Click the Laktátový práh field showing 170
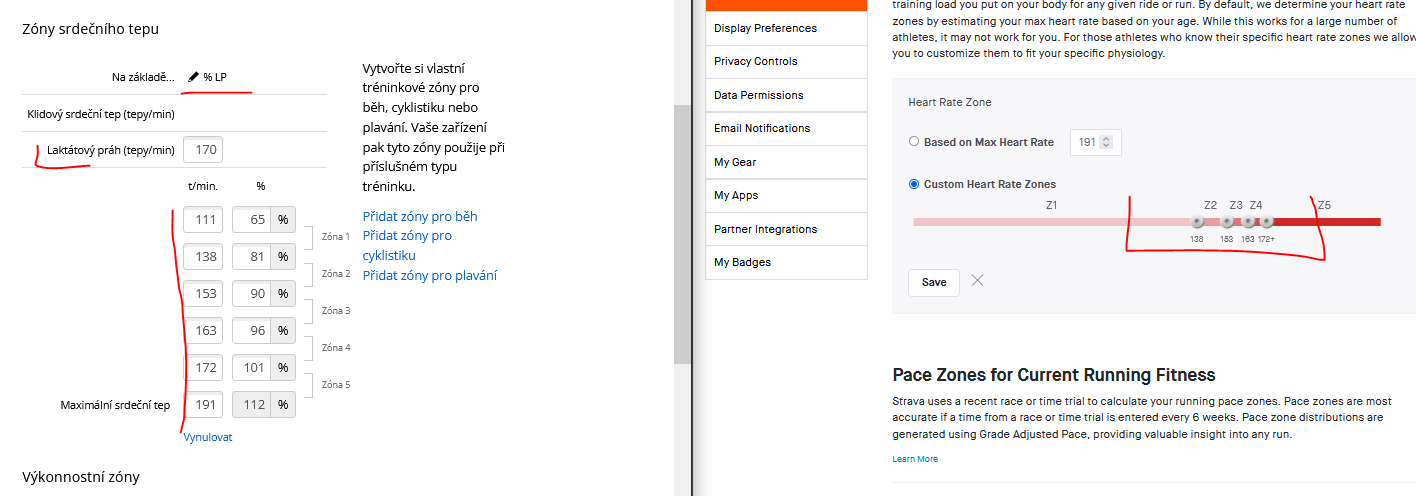This screenshot has height=496, width=1416. click(203, 150)
